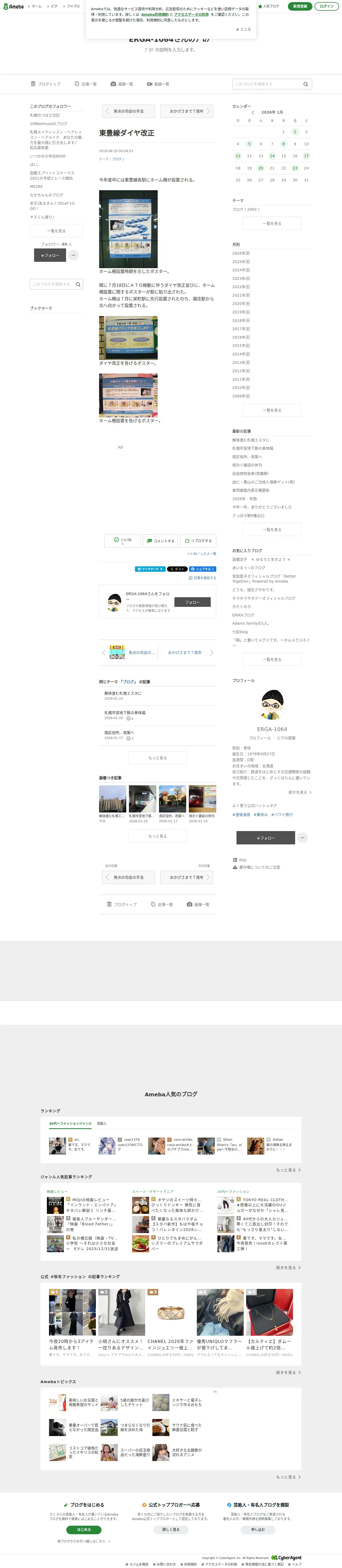Image resolution: width=342 pixels, height=1568 pixels.
Task: Open the bottom ブログトップ navigation icon
Action: point(122,905)
